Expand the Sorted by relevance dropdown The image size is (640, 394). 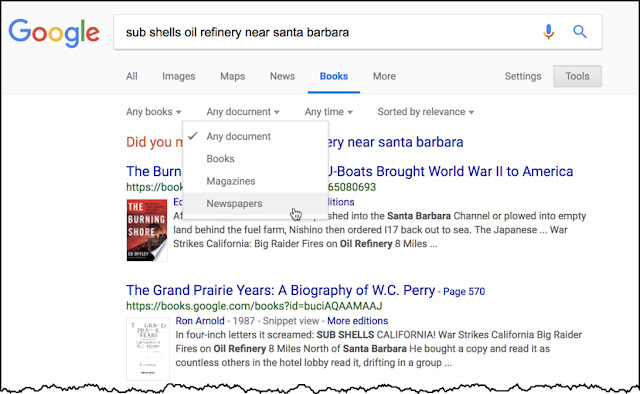(426, 112)
